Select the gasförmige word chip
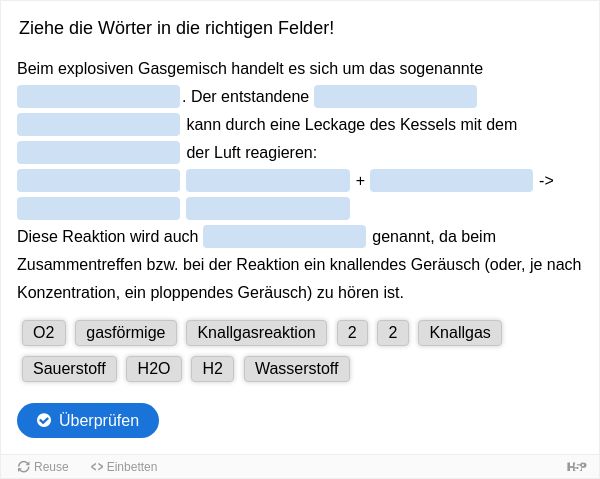The width and height of the screenshot is (600, 479). tap(126, 332)
